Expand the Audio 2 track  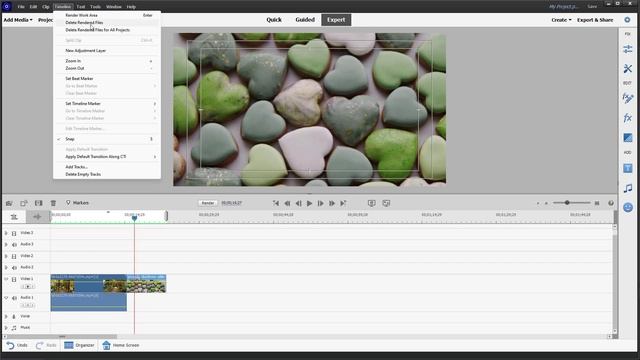click(6, 267)
